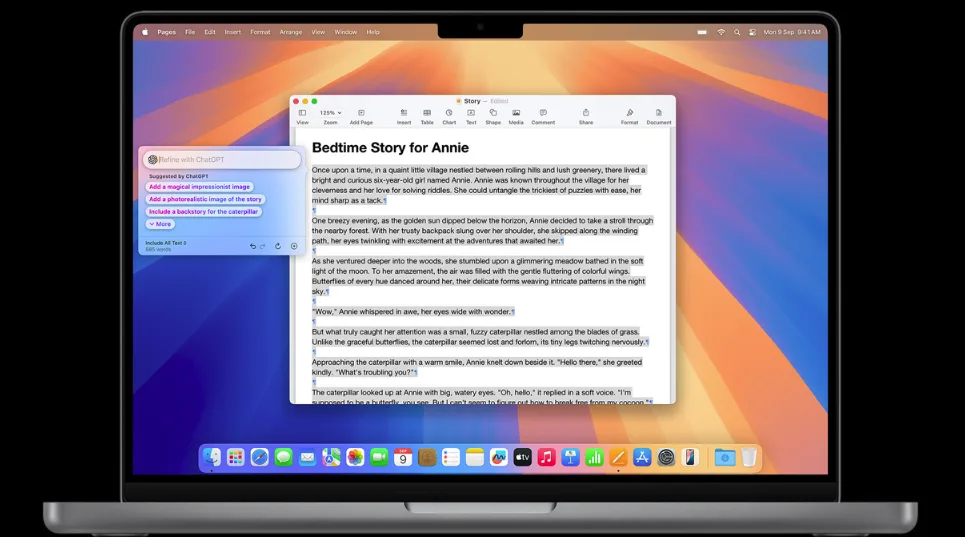Open Apple TV from the Dock
The width and height of the screenshot is (965, 537).
click(523, 457)
